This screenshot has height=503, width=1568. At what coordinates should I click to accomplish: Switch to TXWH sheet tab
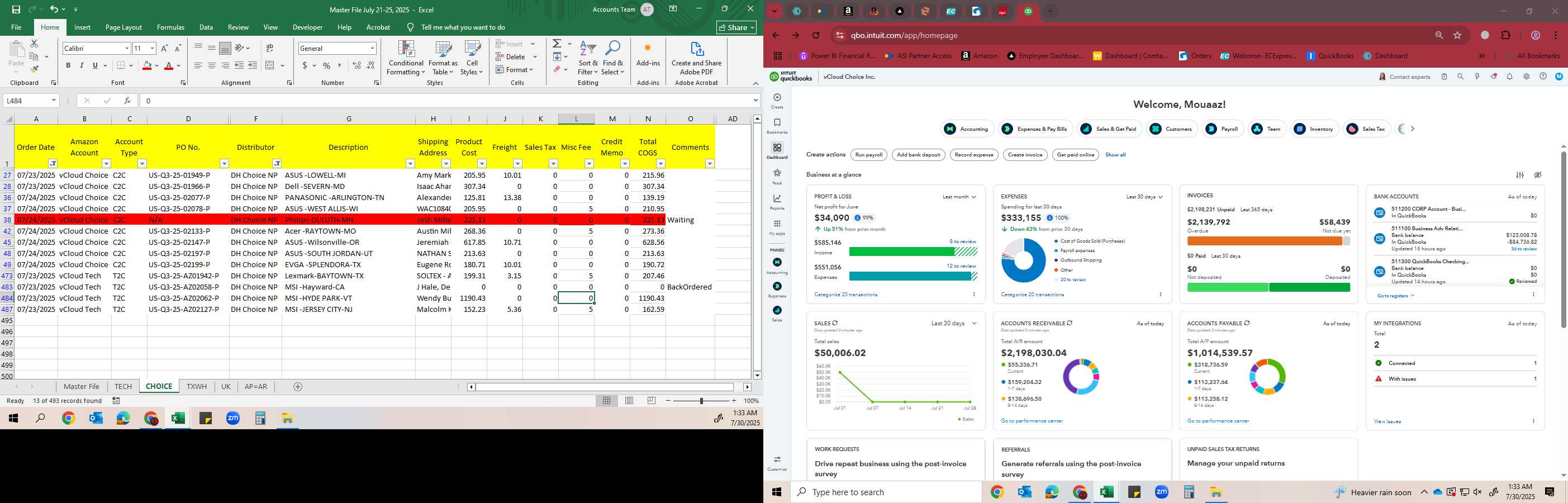(197, 387)
